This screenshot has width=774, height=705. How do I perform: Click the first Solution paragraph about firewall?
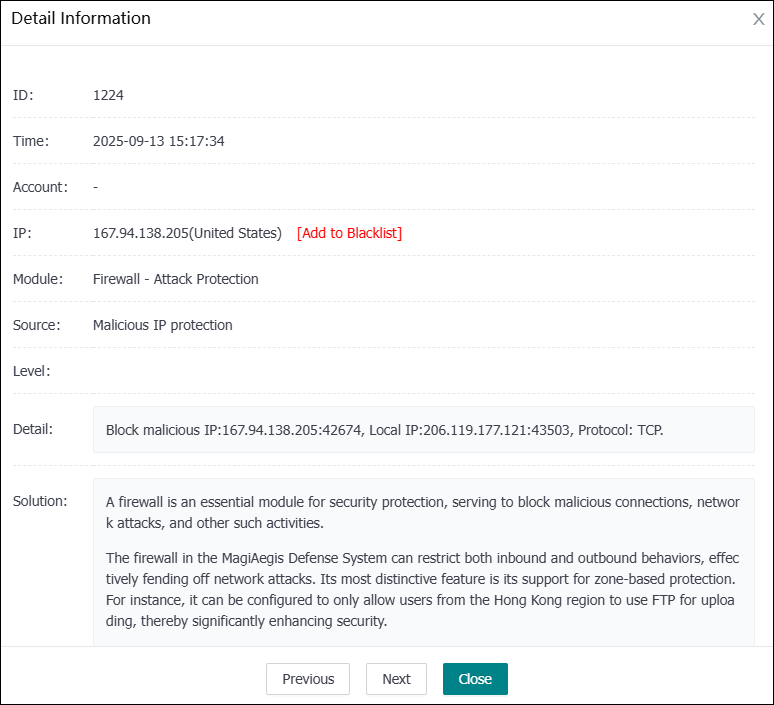click(423, 512)
